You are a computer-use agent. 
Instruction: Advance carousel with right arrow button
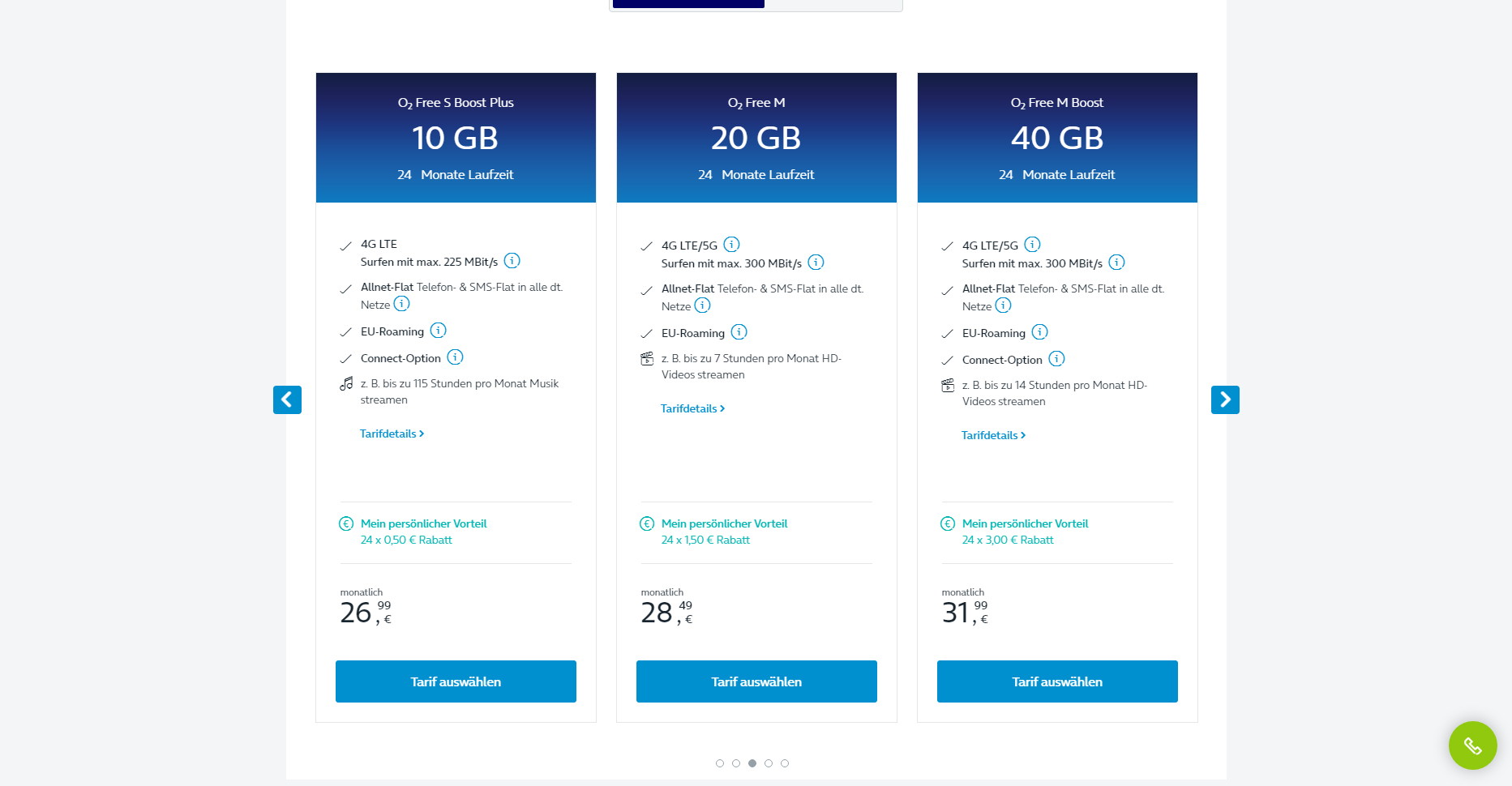click(1225, 399)
